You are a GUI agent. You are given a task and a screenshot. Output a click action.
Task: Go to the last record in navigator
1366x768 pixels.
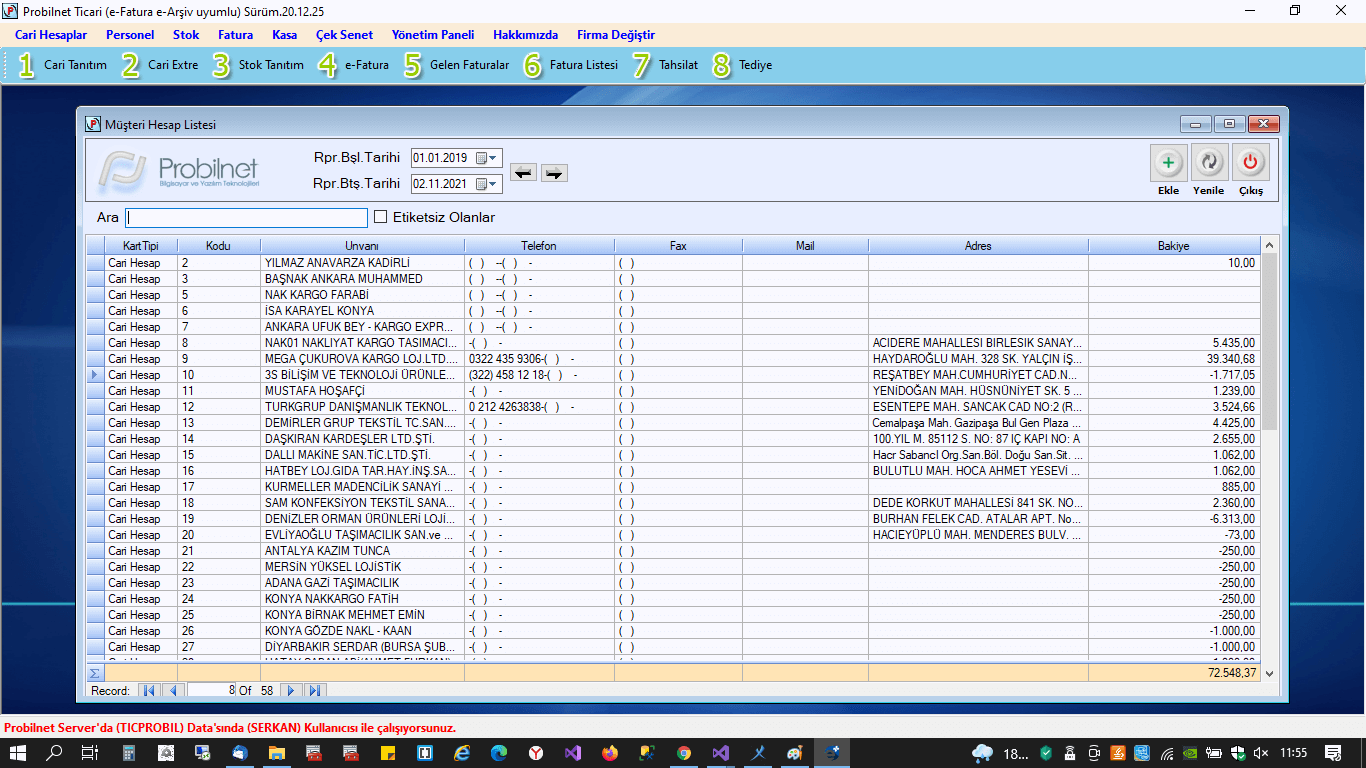(x=314, y=691)
